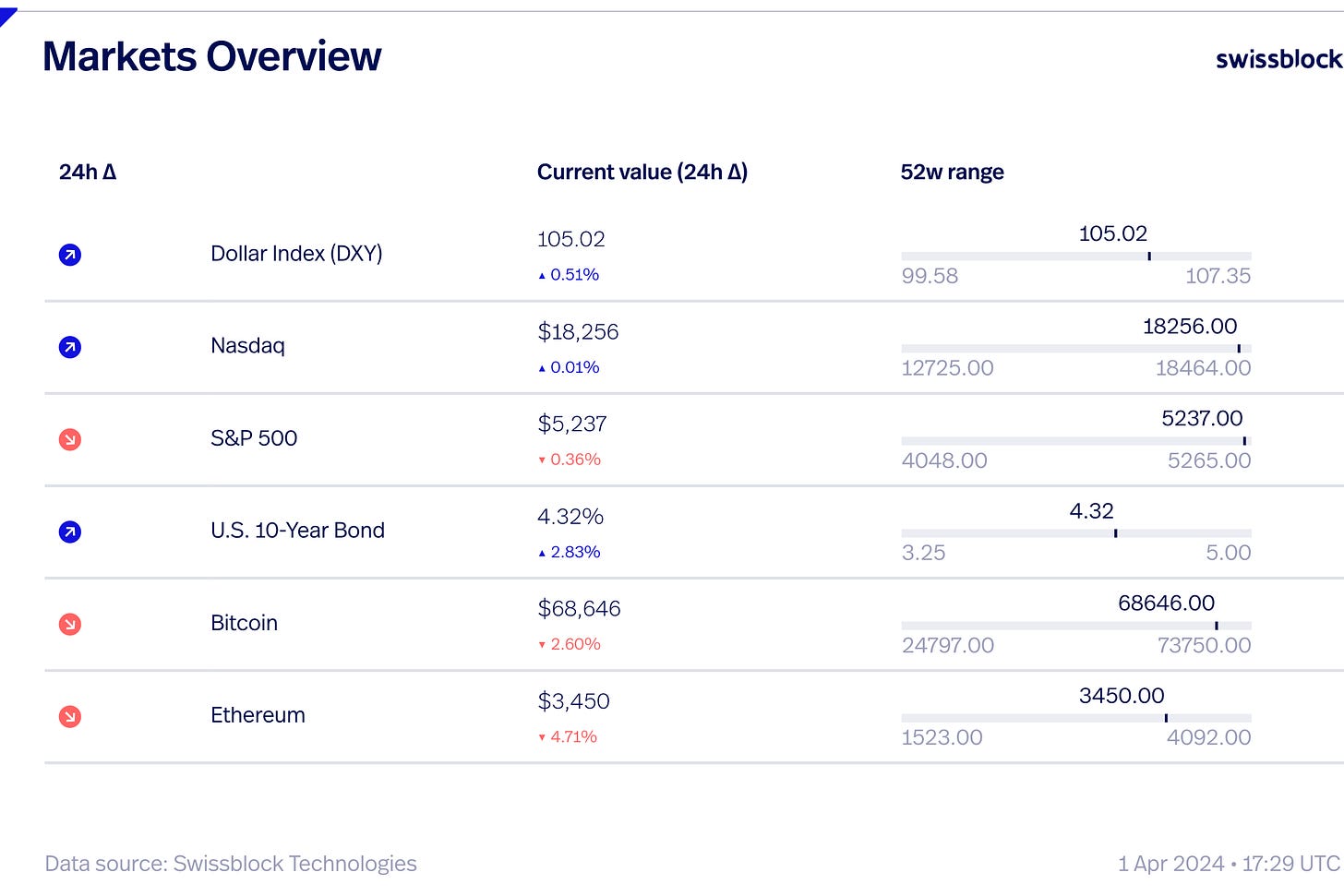Click the up-arrow icon beside Nasdaq
This screenshot has width=1344, height=896.
[x=70, y=347]
